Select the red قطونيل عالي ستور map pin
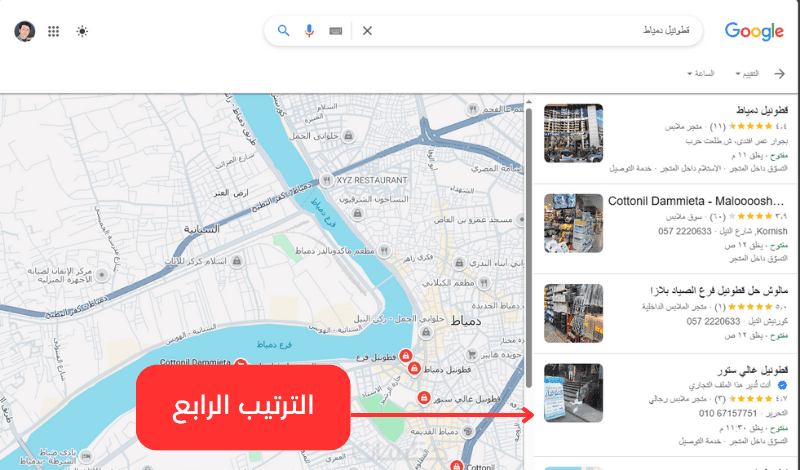800x470 pixels. pyautogui.click(x=423, y=397)
